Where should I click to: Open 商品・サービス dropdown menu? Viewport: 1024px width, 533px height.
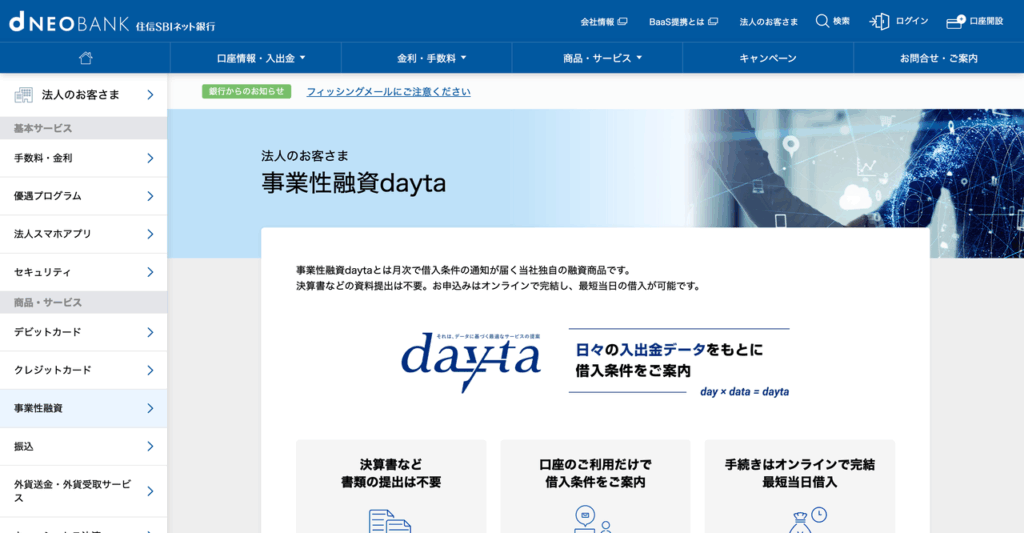tap(598, 58)
